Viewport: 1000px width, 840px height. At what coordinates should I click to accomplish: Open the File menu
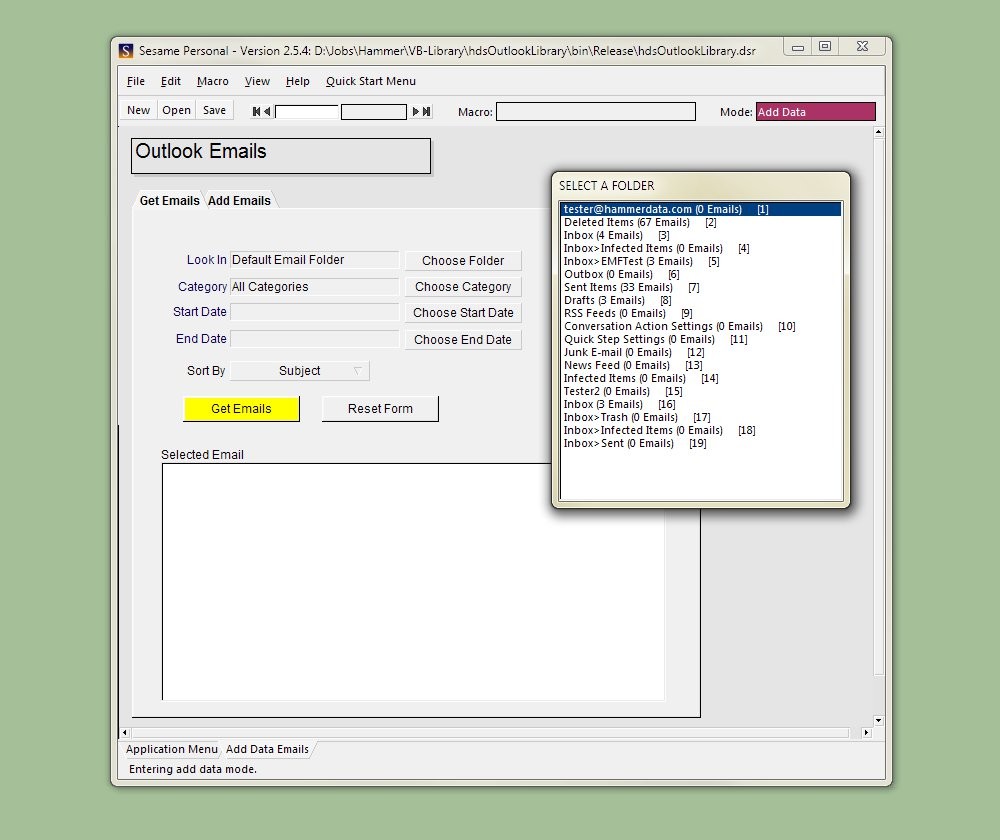click(136, 81)
